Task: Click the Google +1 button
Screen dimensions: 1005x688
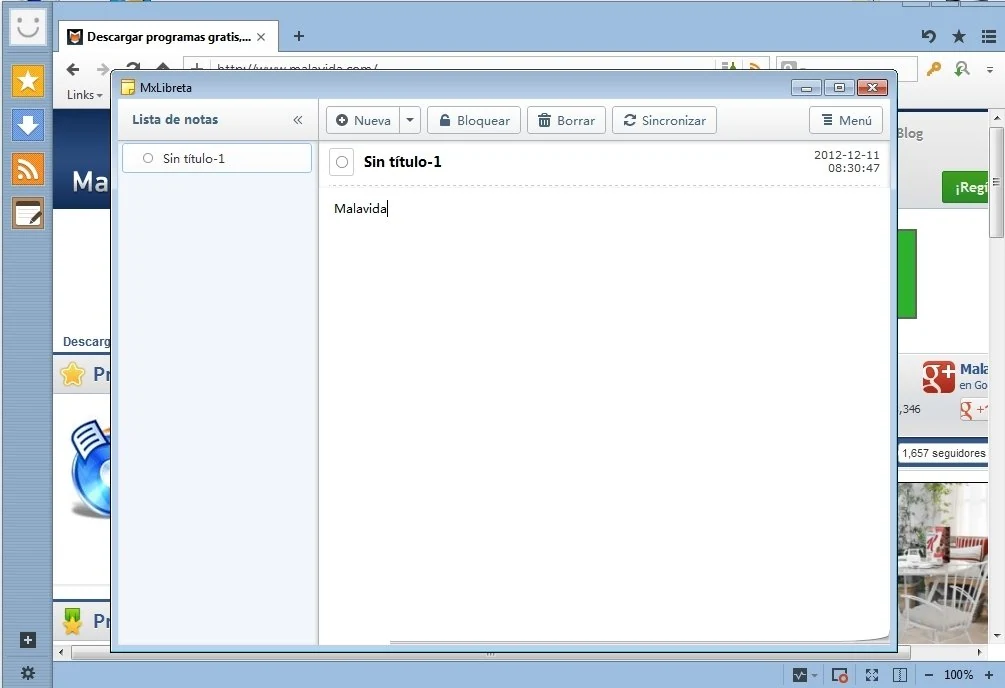Action: coord(974,409)
